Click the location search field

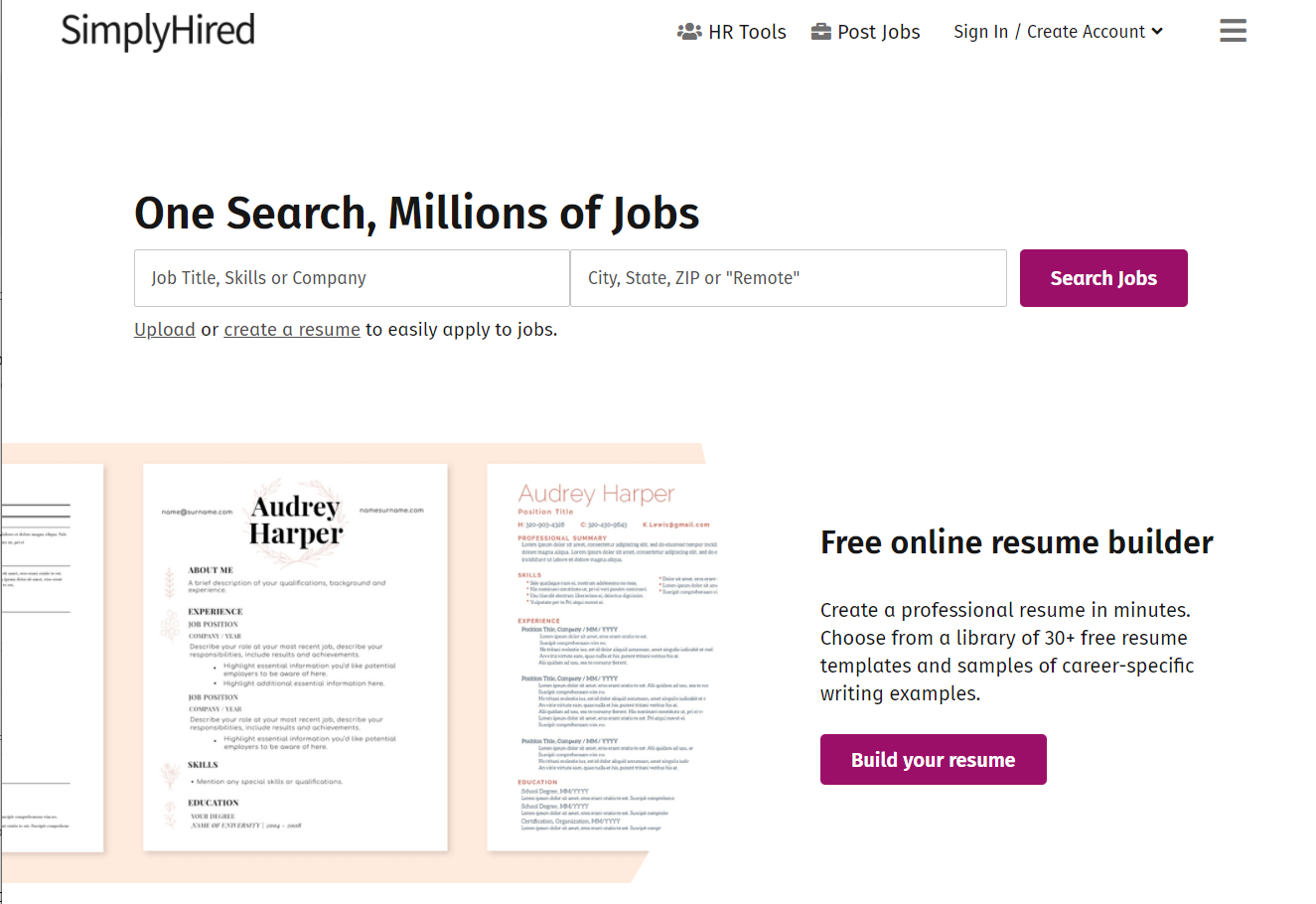click(x=788, y=278)
